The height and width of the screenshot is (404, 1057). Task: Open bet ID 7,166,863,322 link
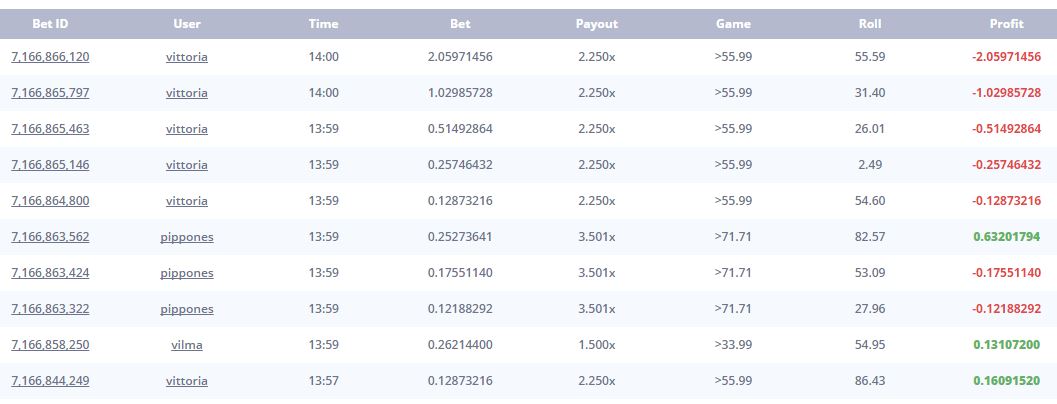point(50,309)
